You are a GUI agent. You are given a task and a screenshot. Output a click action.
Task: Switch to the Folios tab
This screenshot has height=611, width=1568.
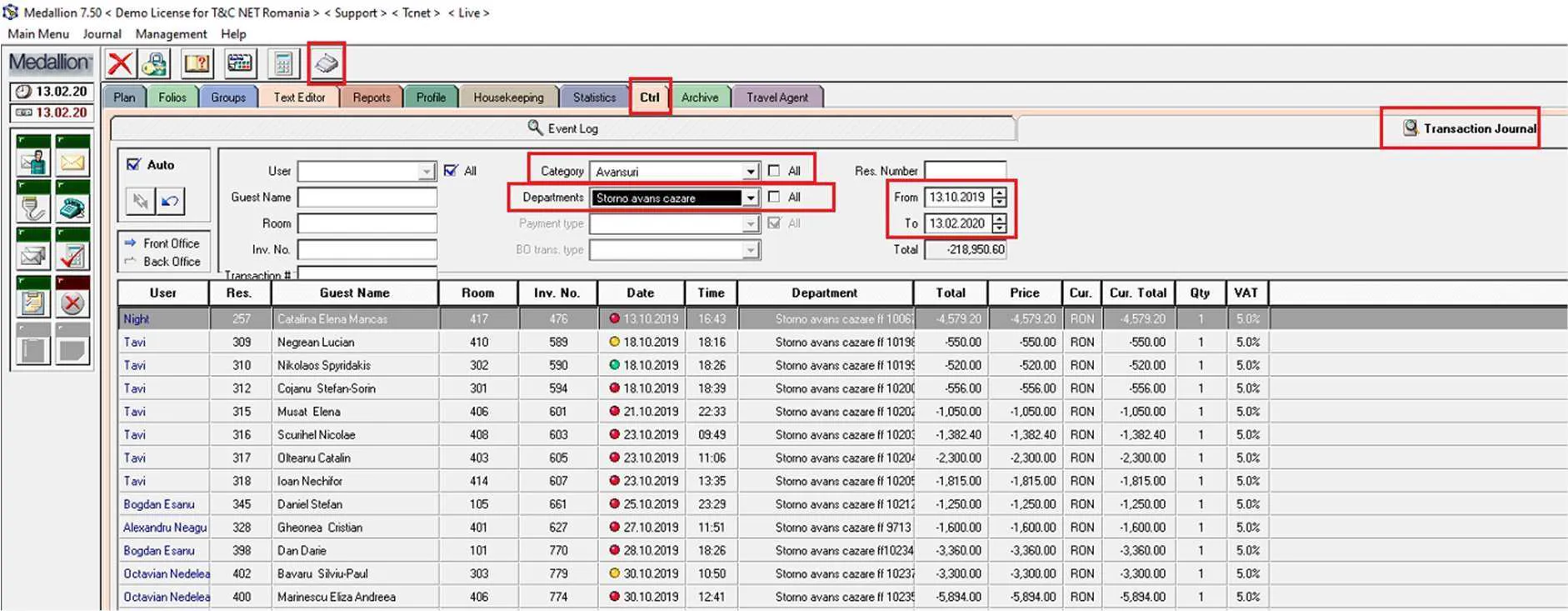[x=172, y=98]
